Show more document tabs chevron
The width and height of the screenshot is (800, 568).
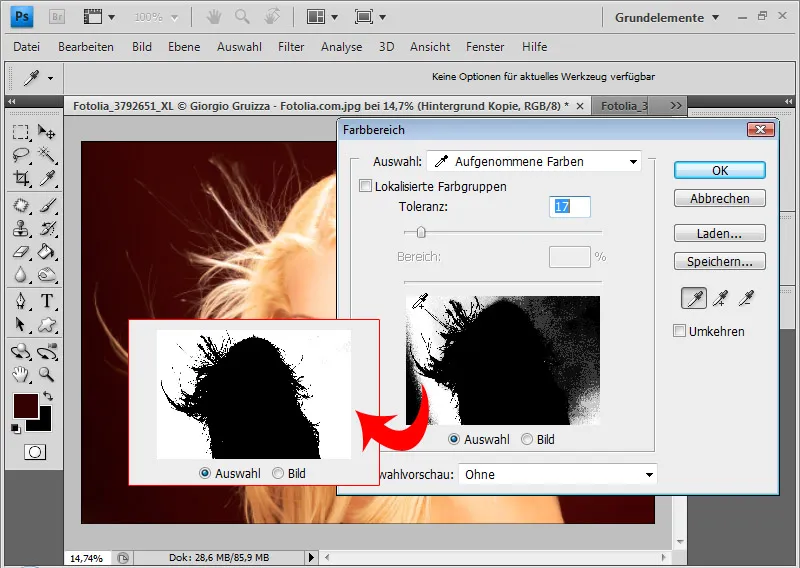(x=676, y=106)
